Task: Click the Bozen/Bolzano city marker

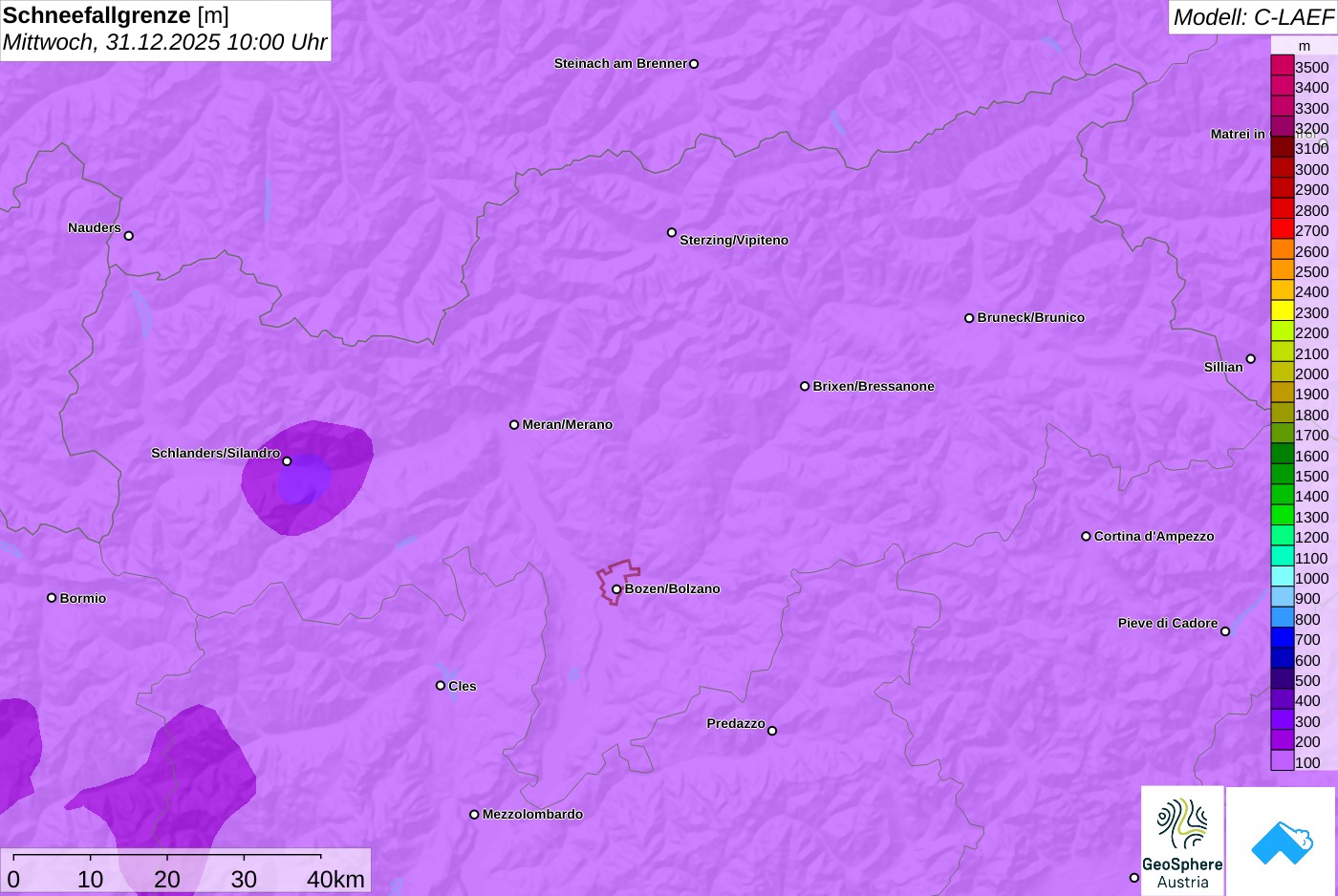Action: coord(616,589)
